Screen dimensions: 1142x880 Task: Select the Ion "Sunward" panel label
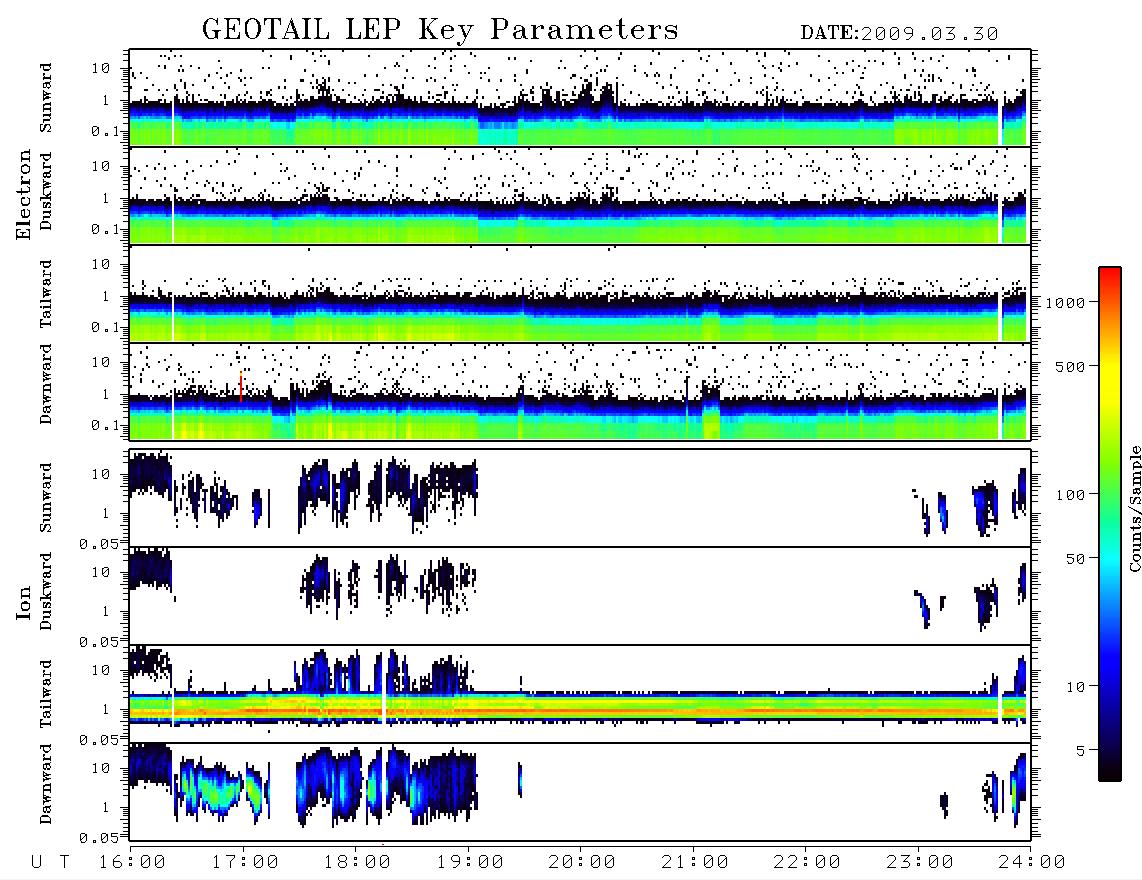[x=46, y=497]
